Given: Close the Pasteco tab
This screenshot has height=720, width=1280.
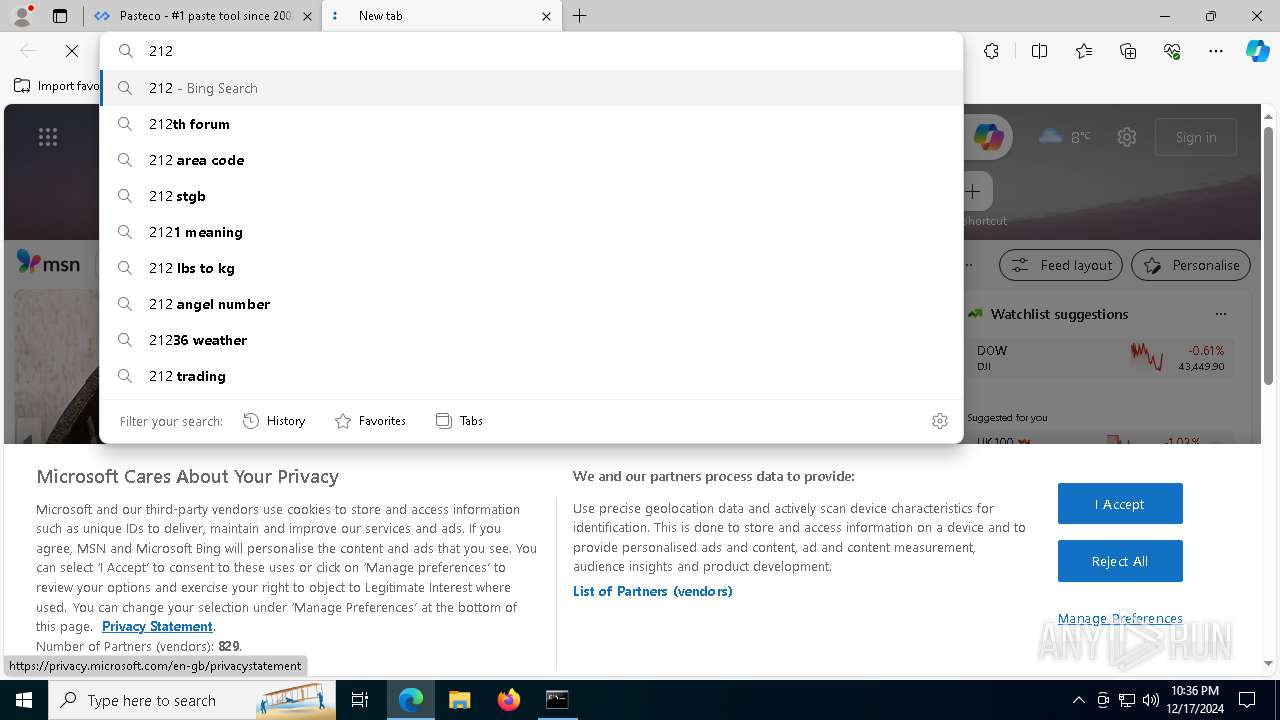Looking at the screenshot, I should 307,16.
